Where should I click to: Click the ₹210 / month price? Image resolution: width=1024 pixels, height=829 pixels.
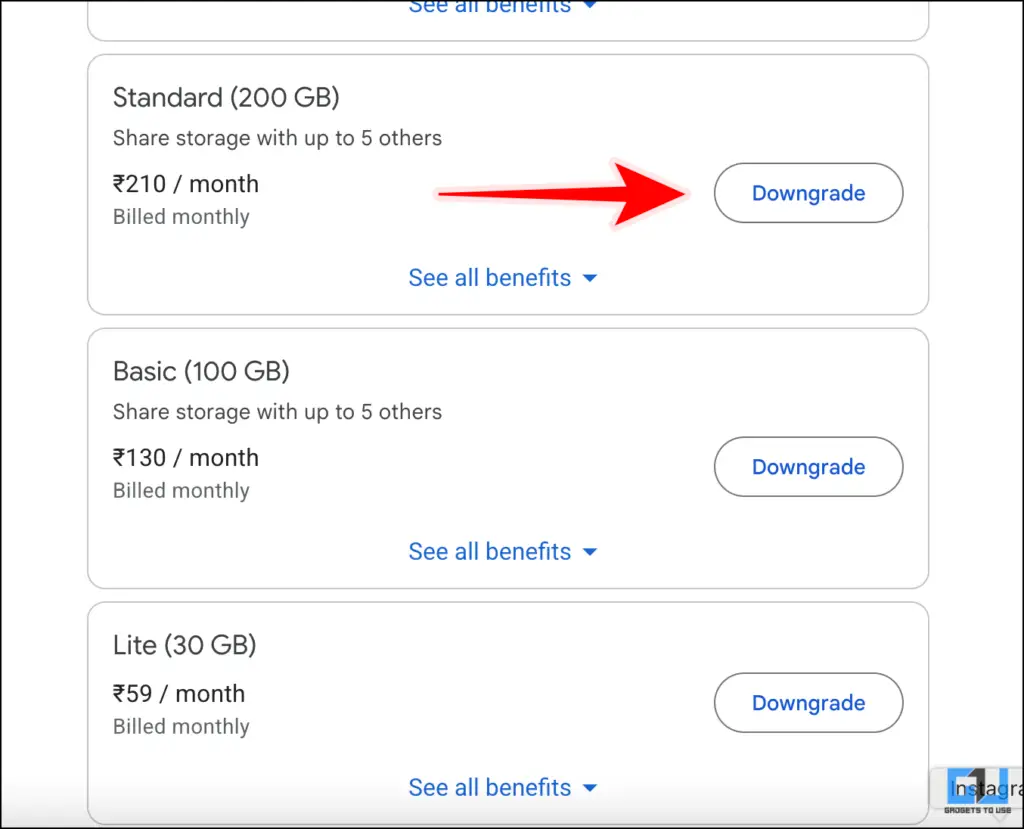[x=186, y=184]
